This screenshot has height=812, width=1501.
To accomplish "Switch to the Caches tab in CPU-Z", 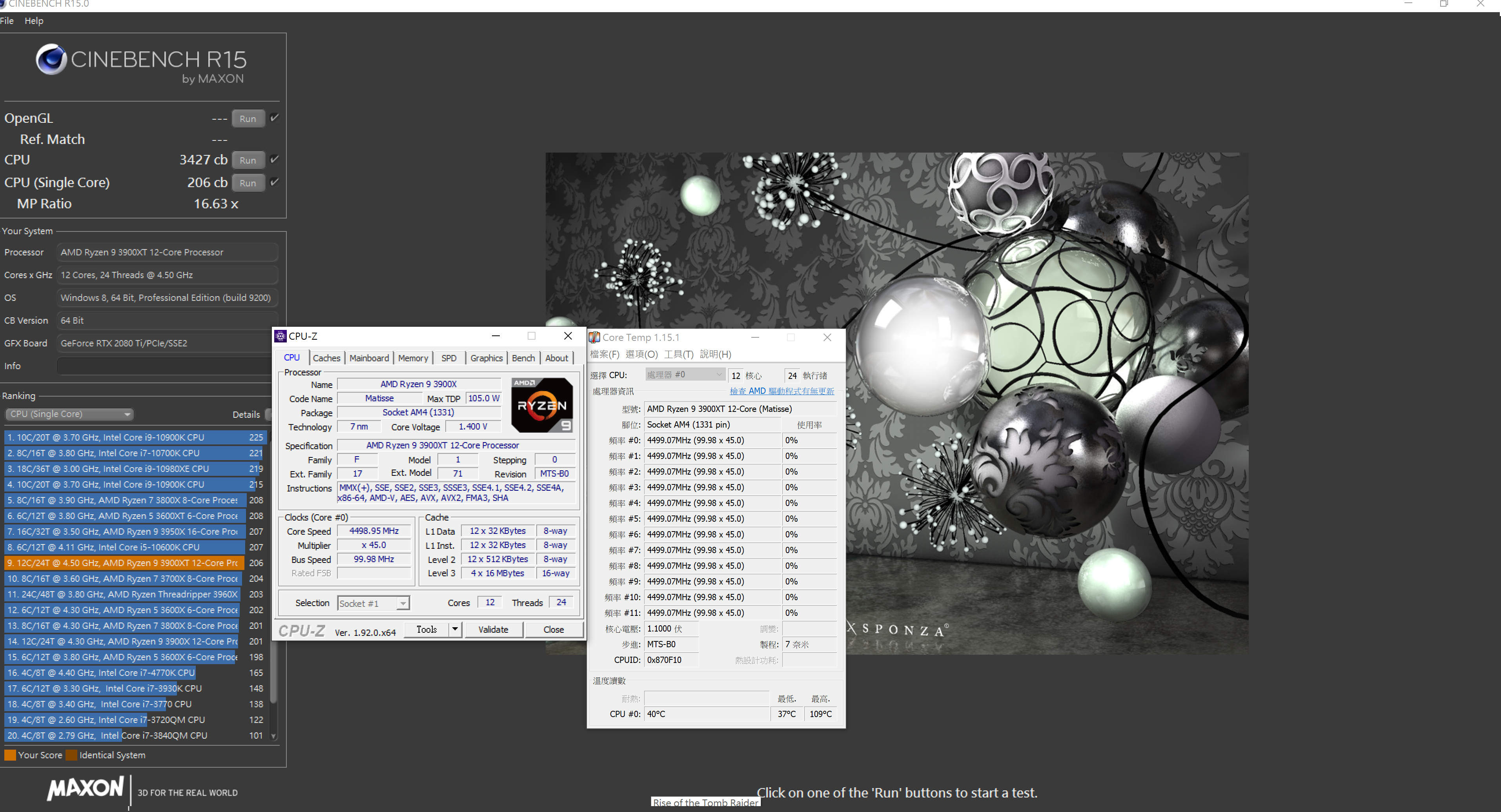I will (x=326, y=358).
